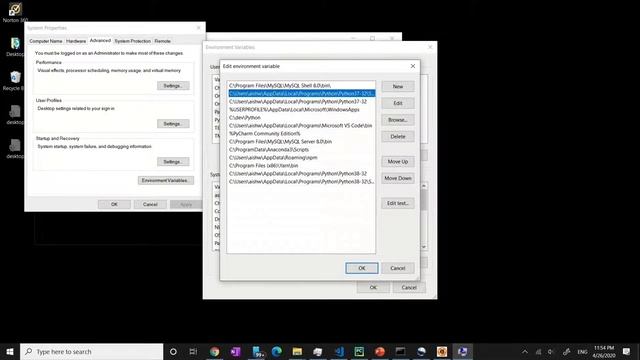This screenshot has width=640, height=360.
Task: Click the Edit button for the selected path
Action: pos(398,103)
